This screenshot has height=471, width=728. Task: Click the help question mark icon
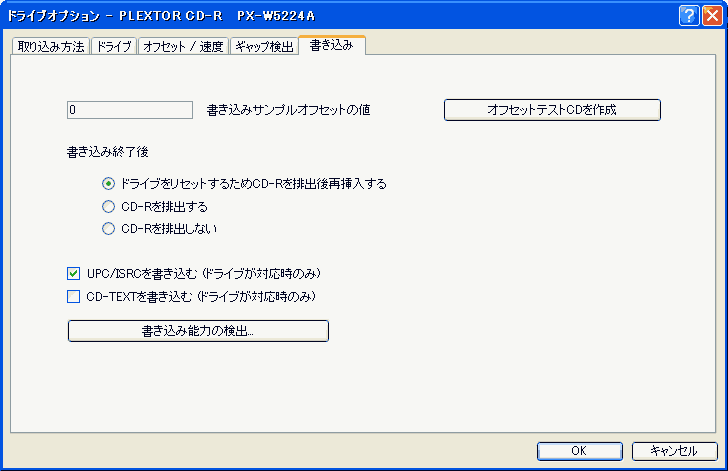coord(689,16)
